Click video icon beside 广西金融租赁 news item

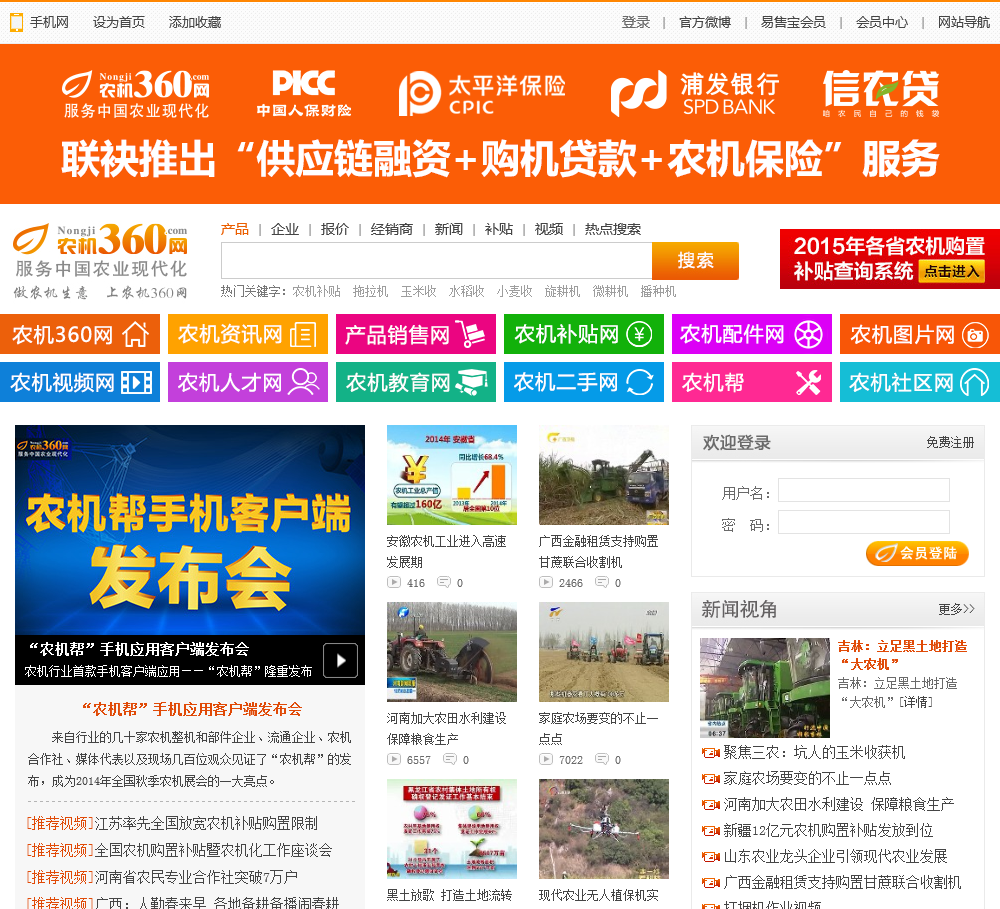coord(710,883)
